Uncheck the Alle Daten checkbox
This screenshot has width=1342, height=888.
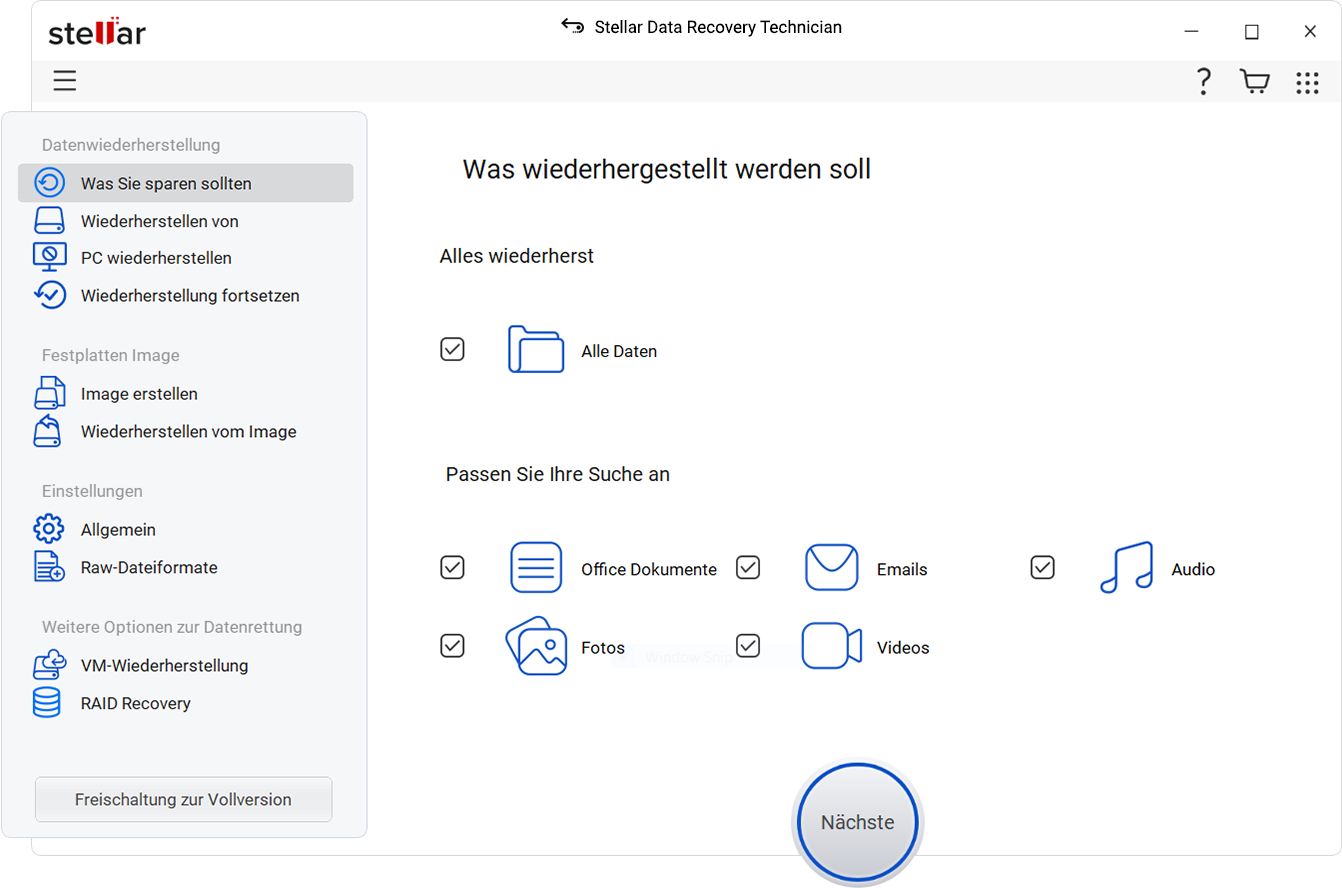(453, 349)
